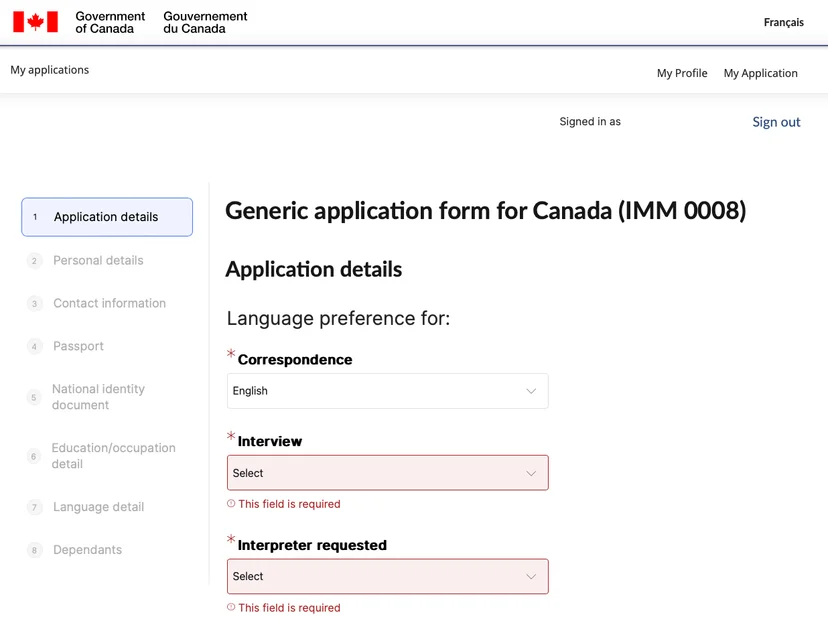Switch language to Français
Viewport: 828px width, 621px height.
783,22
